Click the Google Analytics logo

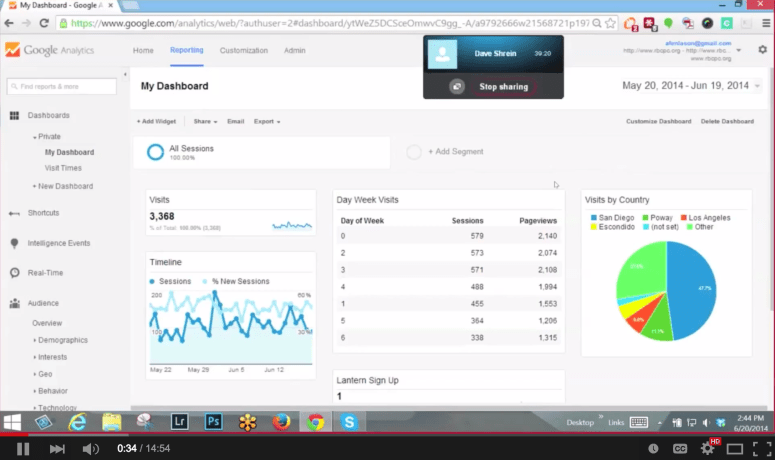point(49,50)
